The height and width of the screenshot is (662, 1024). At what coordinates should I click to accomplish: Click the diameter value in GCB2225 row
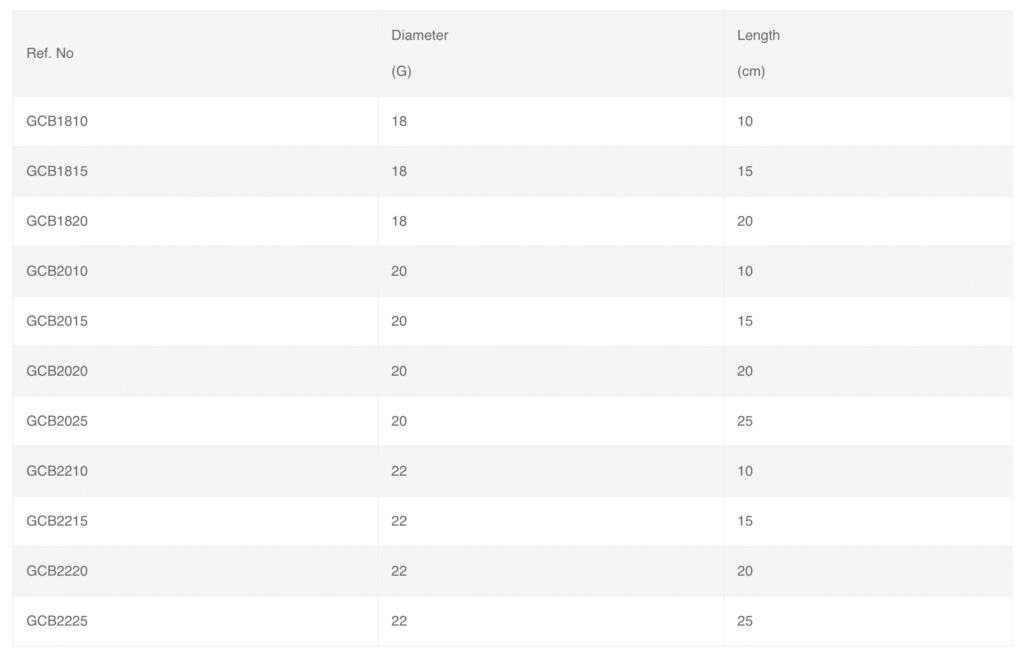tap(399, 621)
